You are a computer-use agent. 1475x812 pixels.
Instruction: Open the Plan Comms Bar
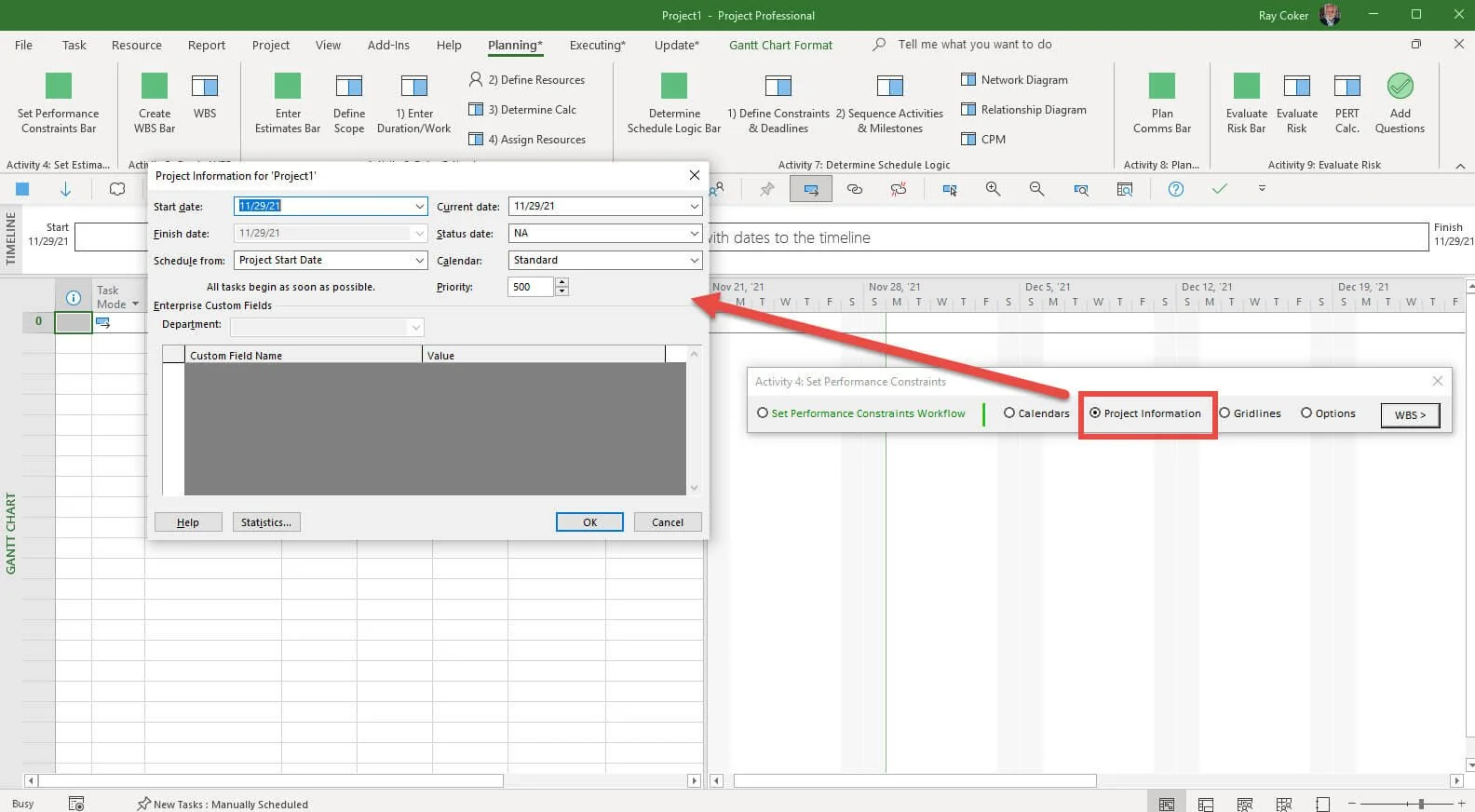[1162, 102]
